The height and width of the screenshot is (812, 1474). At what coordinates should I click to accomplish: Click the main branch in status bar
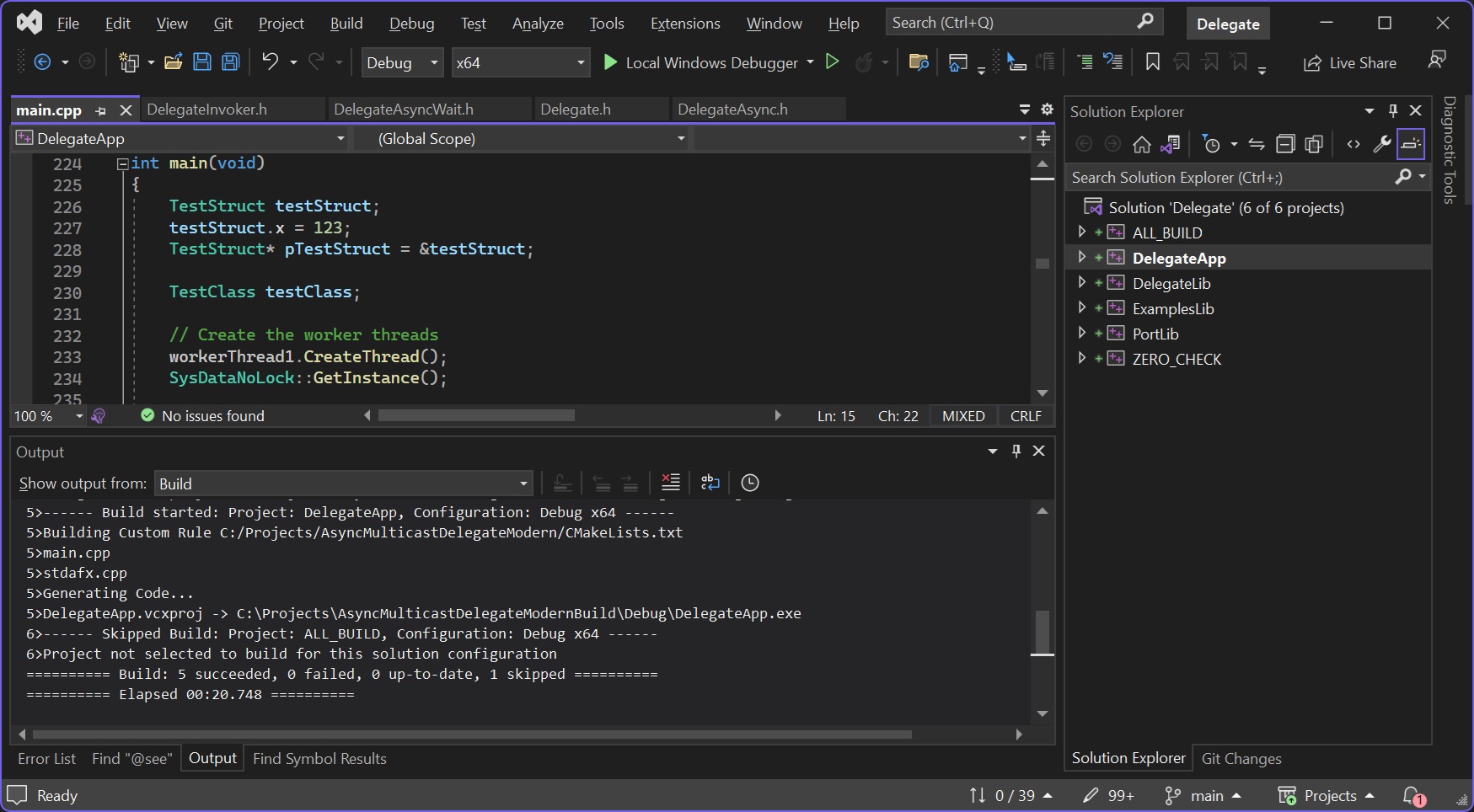point(1203,796)
